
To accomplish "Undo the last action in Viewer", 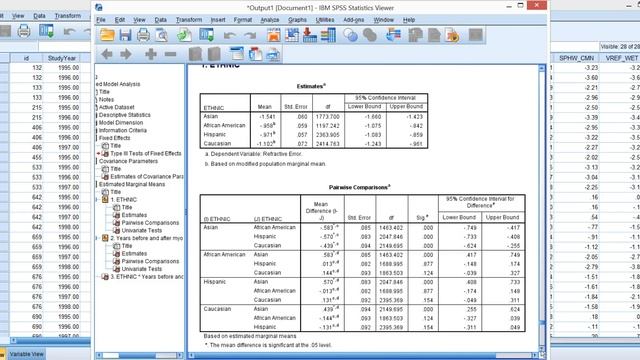I will coord(229,36).
